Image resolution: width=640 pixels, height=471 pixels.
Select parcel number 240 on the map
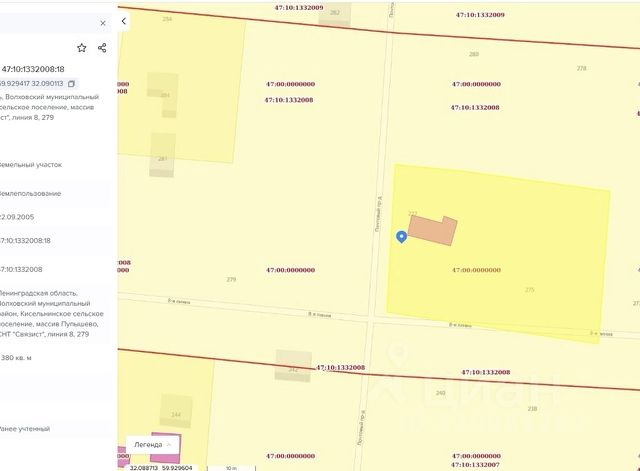(x=440, y=393)
